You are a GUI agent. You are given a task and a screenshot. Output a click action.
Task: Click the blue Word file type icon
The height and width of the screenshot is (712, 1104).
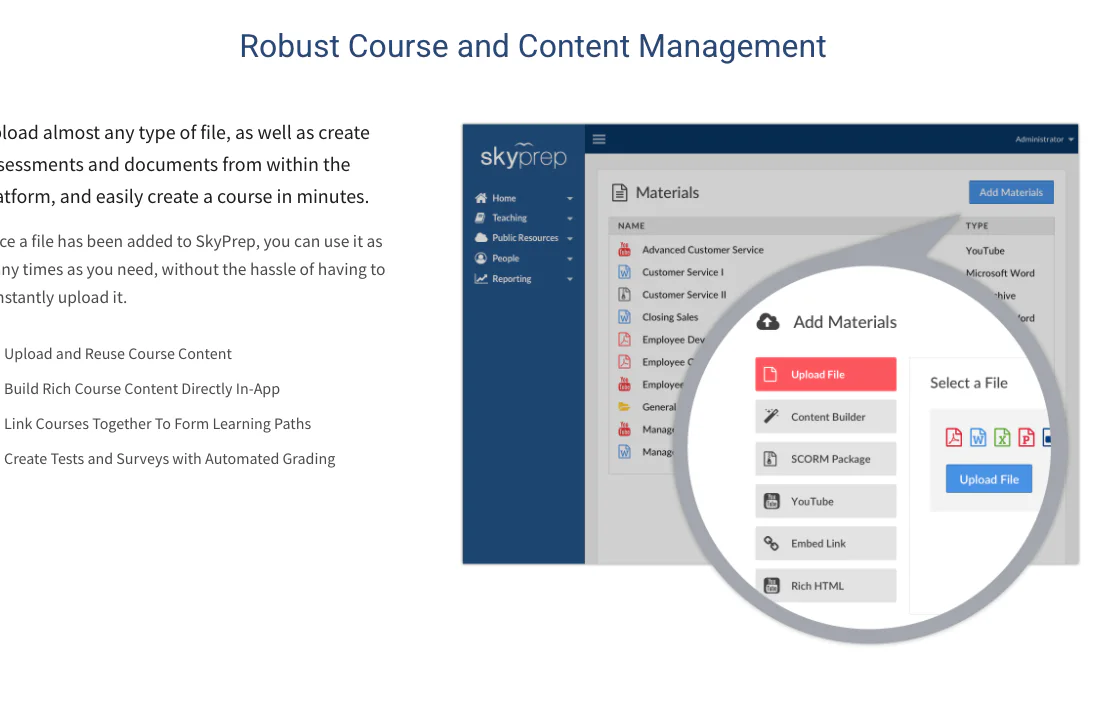coord(978,437)
